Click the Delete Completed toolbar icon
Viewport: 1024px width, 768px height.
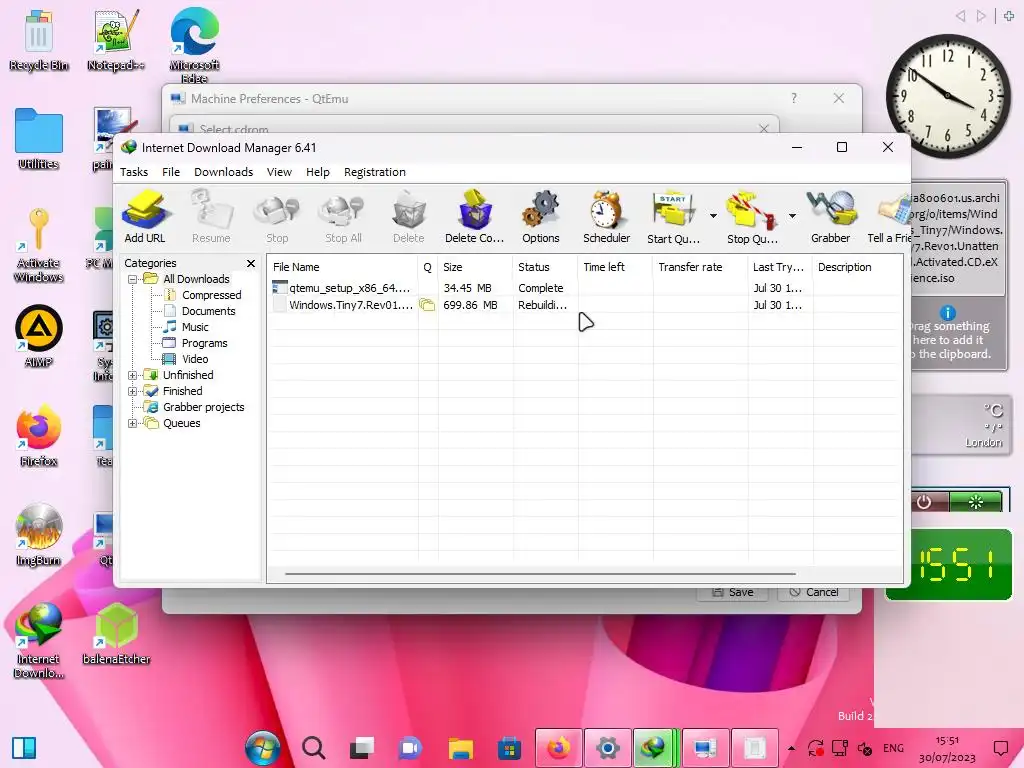(475, 217)
